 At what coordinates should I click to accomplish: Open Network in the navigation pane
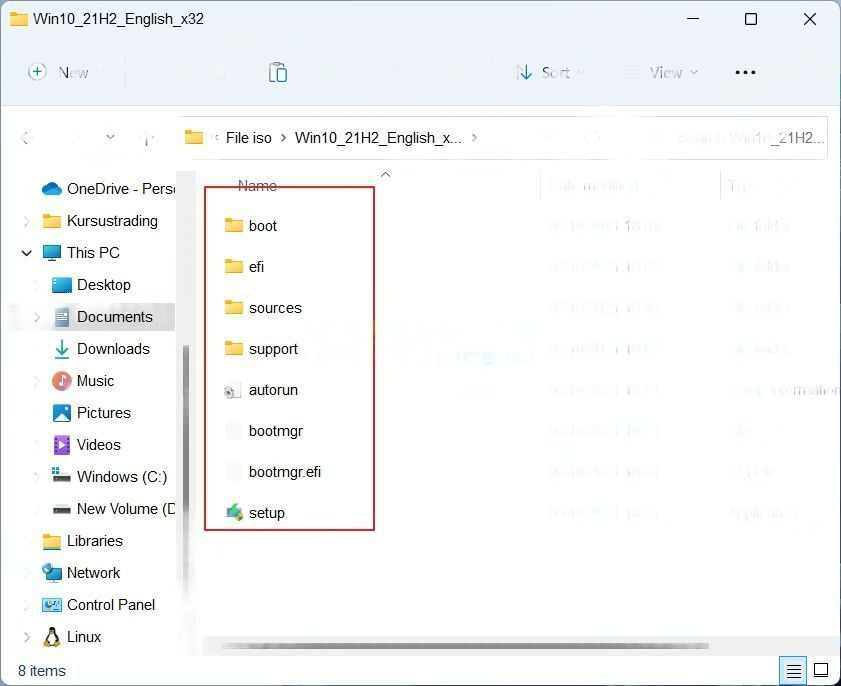[x=81, y=573]
